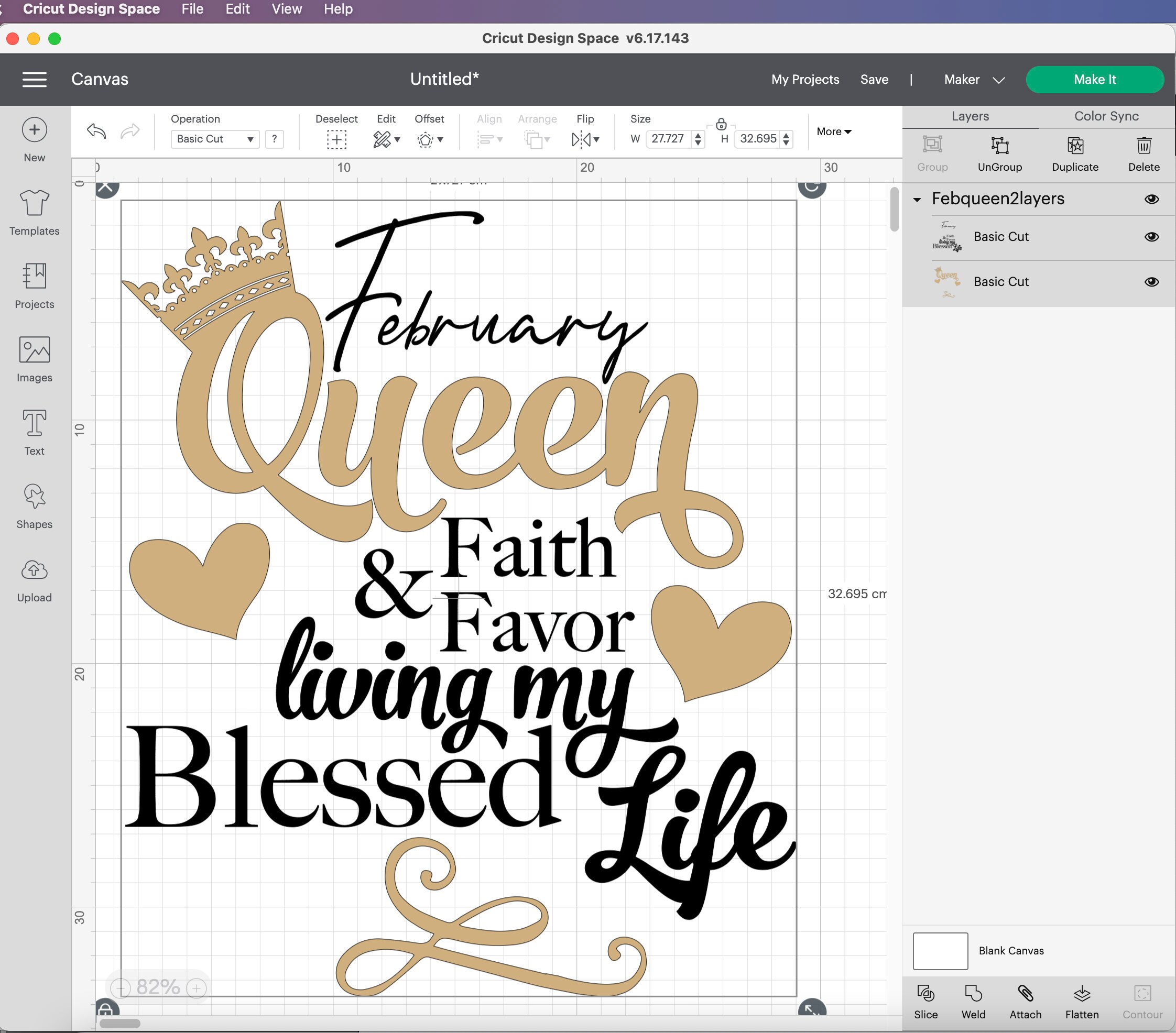The height and width of the screenshot is (1033, 1176).
Task: Collapse the Febqueen2layers group
Action: (917, 199)
